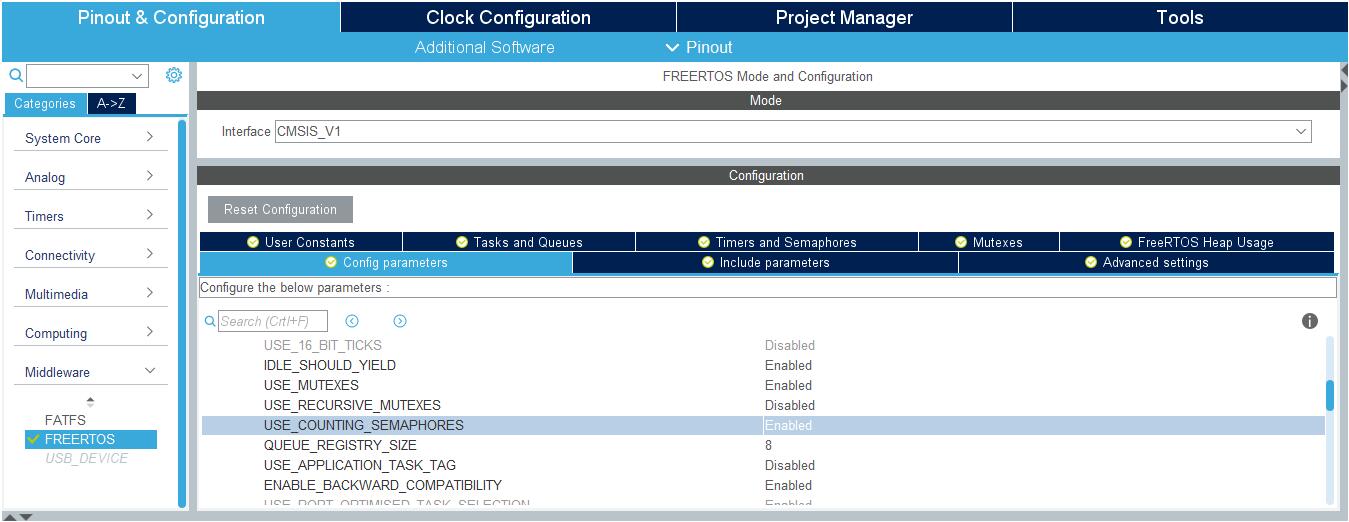
Task: Expand the Multimedia category
Action: 149,293
